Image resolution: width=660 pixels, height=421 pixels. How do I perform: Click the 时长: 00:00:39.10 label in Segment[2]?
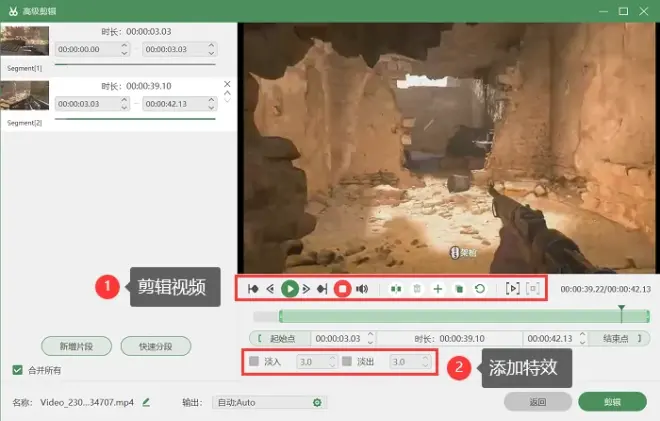[136, 86]
